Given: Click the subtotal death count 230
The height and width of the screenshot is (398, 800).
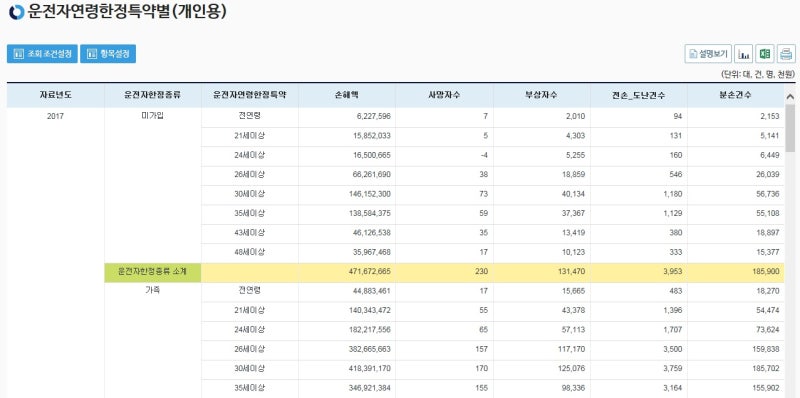Looking at the screenshot, I should coord(482,272).
